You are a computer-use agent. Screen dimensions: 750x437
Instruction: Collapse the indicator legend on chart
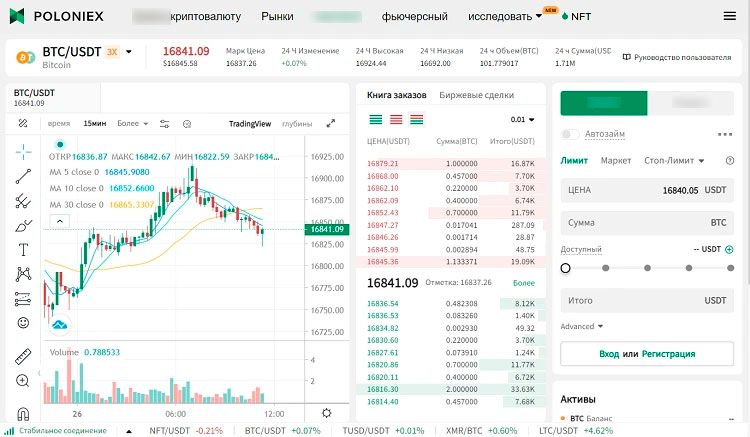[x=61, y=219]
